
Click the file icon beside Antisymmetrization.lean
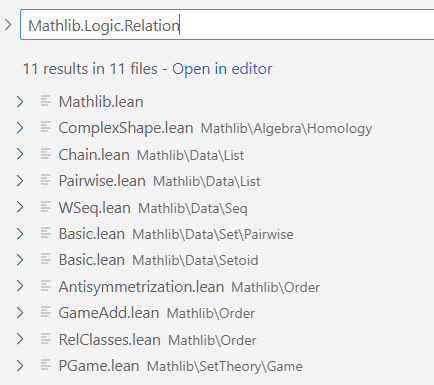pyautogui.click(x=46, y=286)
